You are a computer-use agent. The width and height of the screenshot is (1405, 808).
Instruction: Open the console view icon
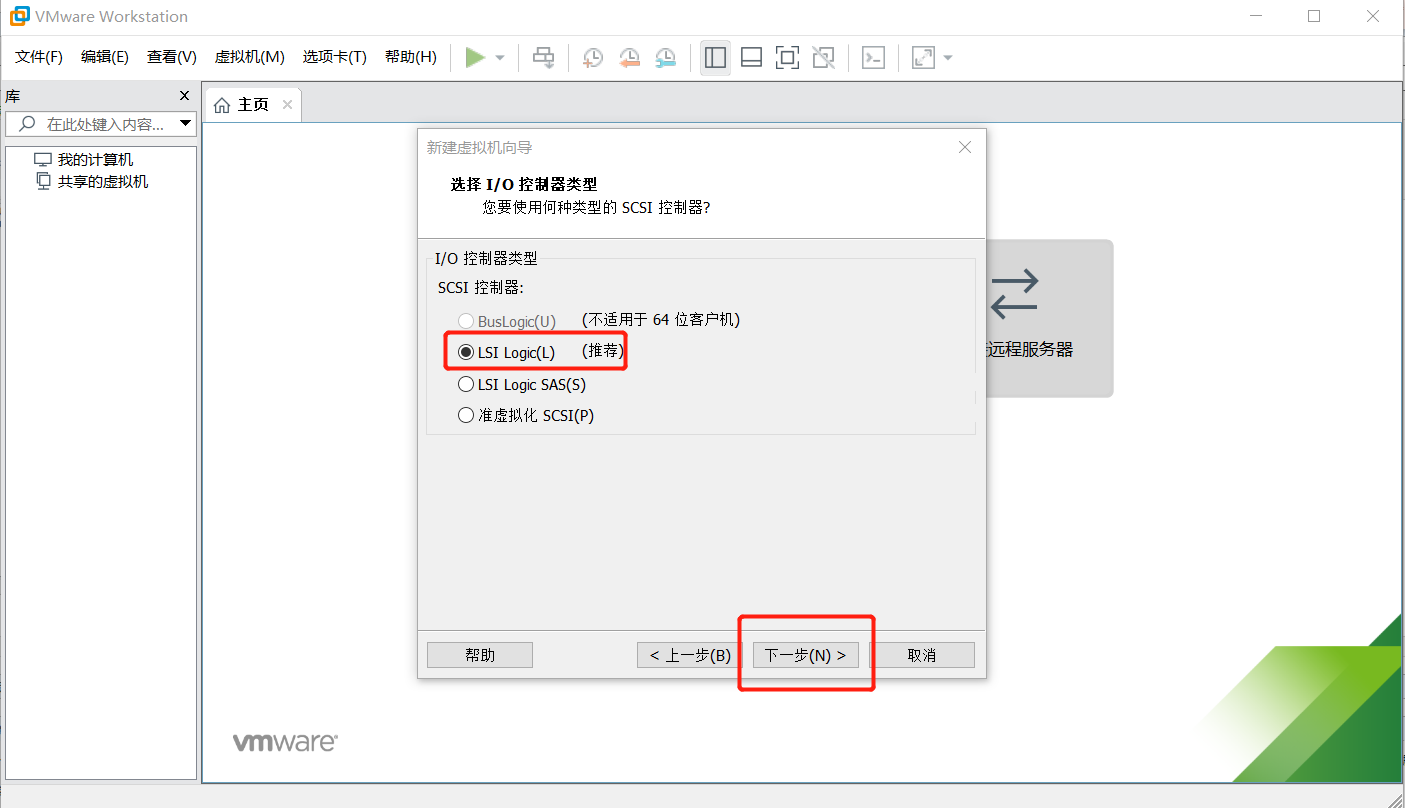(x=873, y=58)
